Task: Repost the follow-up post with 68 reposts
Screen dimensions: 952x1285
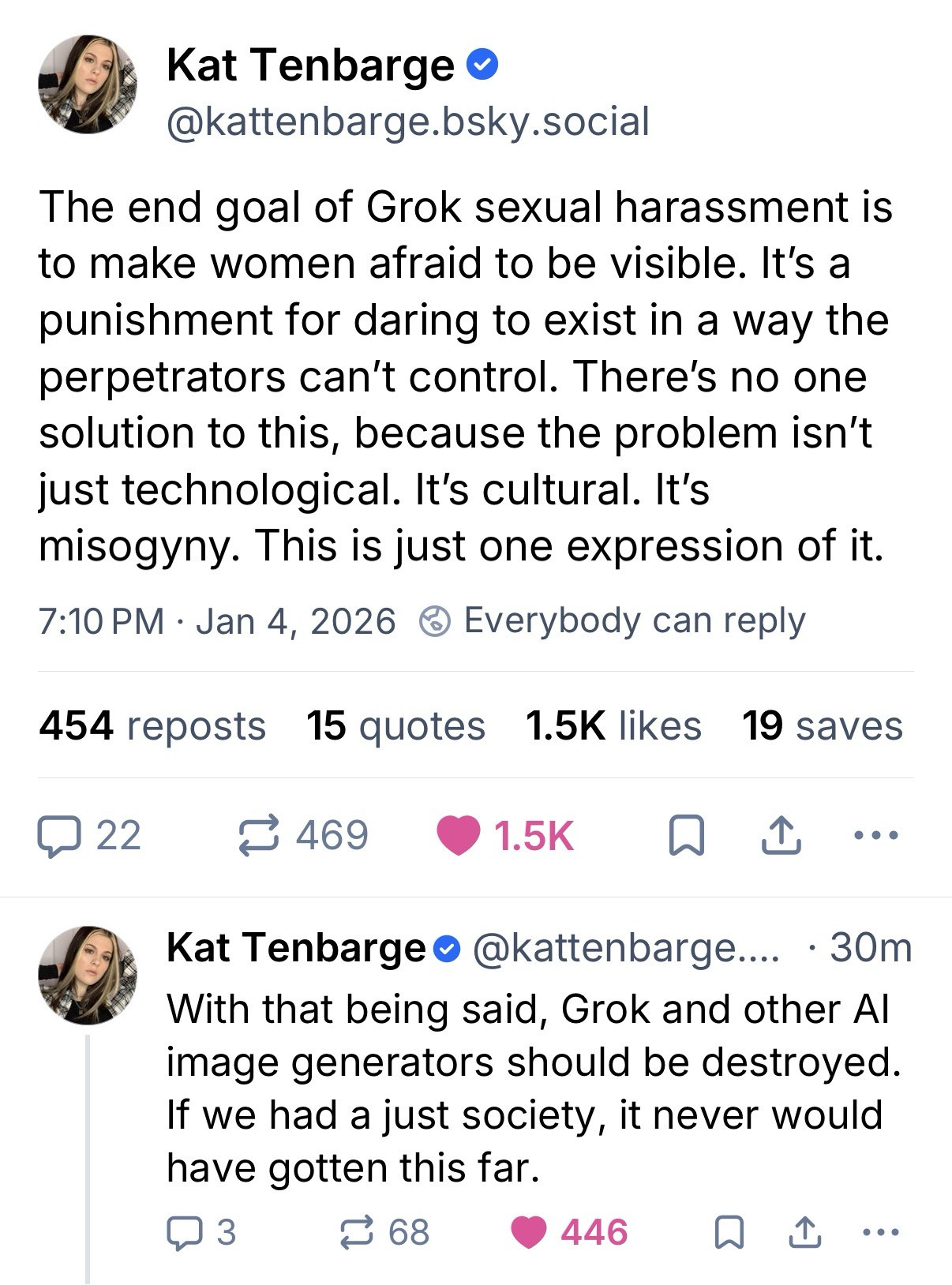Action: 357,1233
